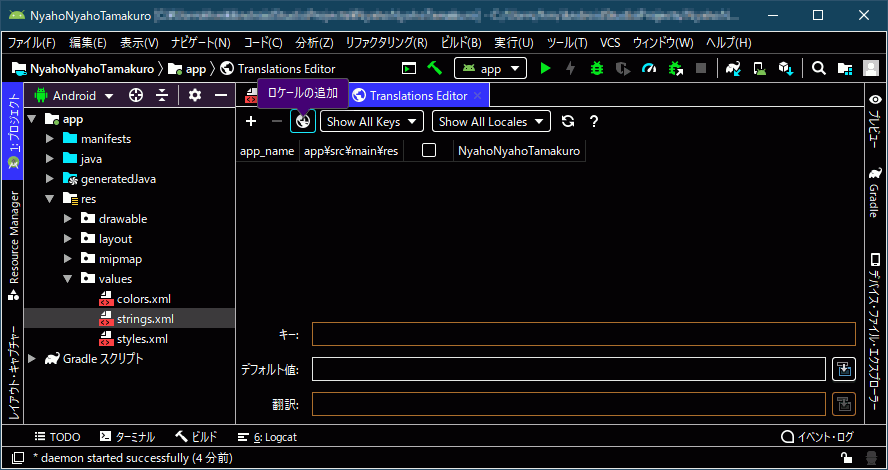Click the NyahoNyahoTamakuro default value cell
888x470 pixels.
tap(519, 151)
